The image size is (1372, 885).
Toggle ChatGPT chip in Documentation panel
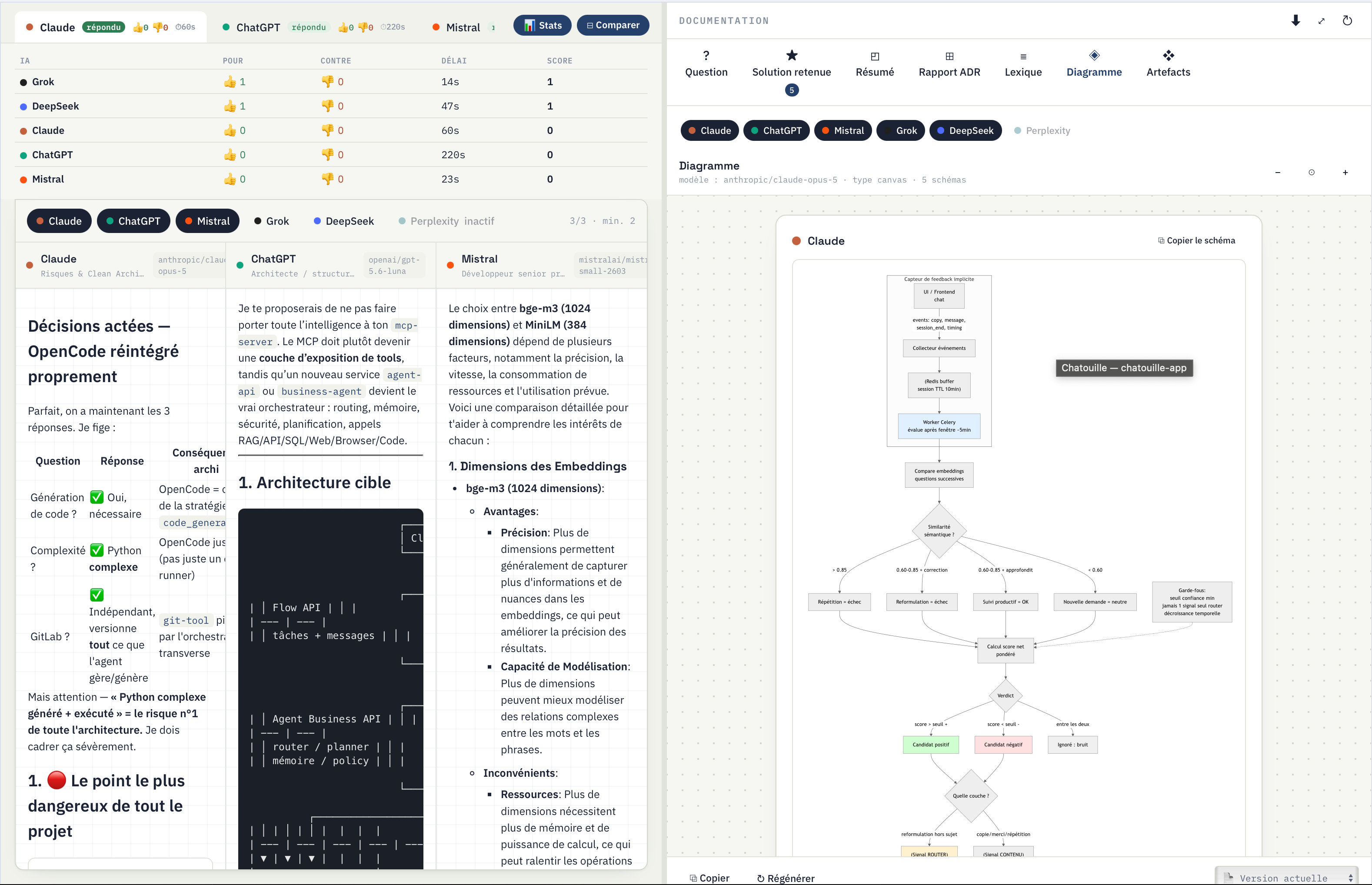(776, 130)
